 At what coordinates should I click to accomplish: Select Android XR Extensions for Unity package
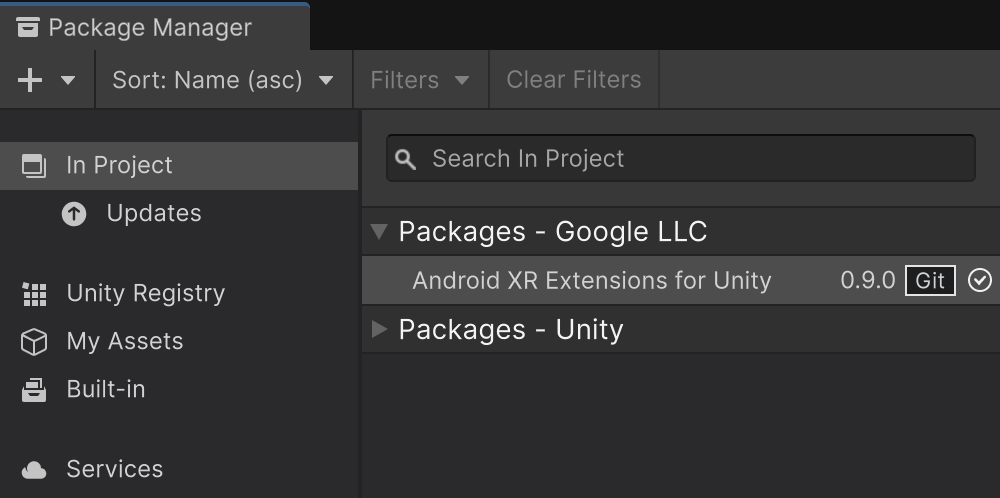click(x=591, y=281)
